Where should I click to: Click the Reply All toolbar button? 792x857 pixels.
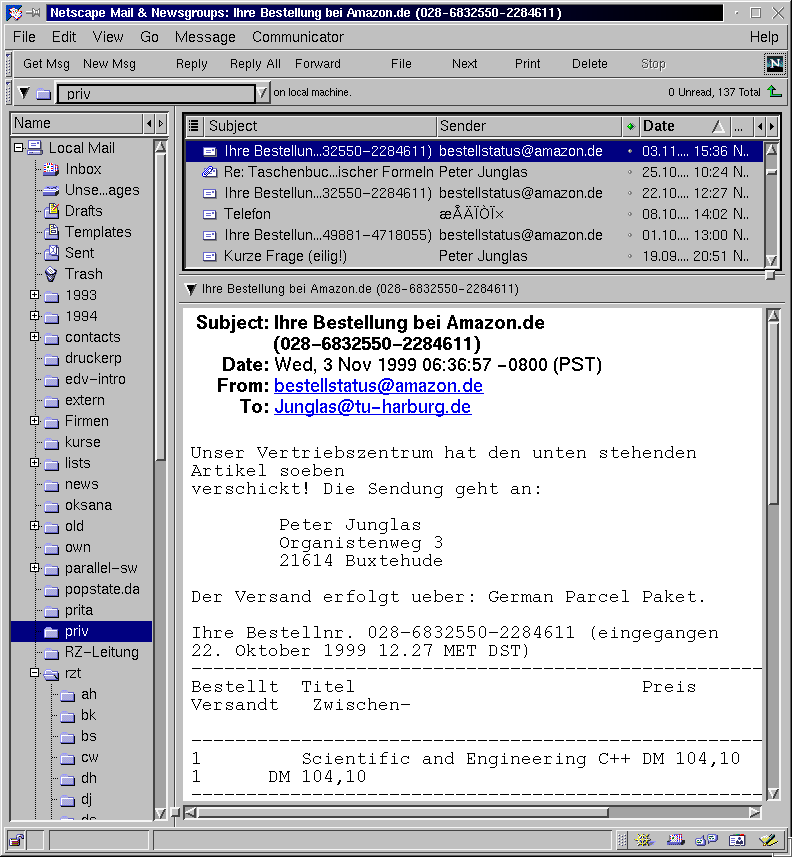(x=255, y=64)
